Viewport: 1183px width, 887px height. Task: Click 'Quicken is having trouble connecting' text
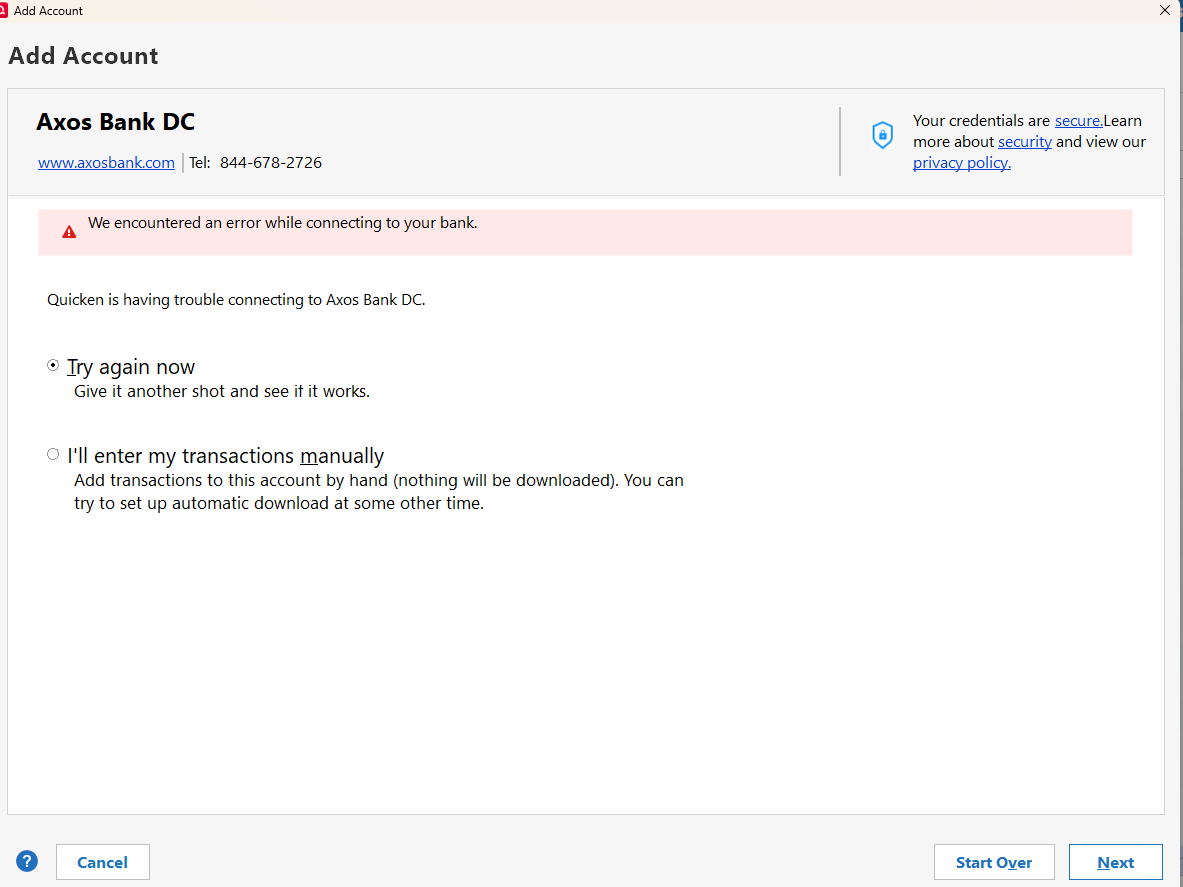click(x=236, y=300)
